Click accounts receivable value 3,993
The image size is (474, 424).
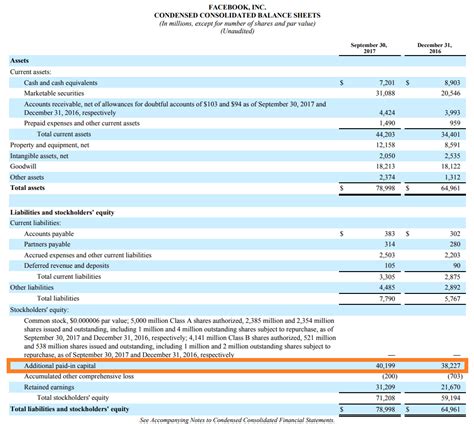point(452,113)
